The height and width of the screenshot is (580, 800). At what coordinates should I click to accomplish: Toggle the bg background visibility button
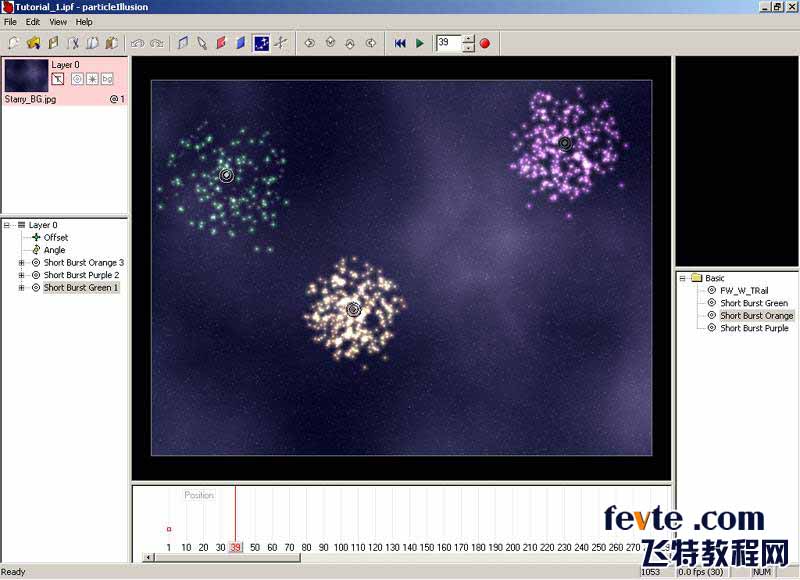tap(106, 78)
